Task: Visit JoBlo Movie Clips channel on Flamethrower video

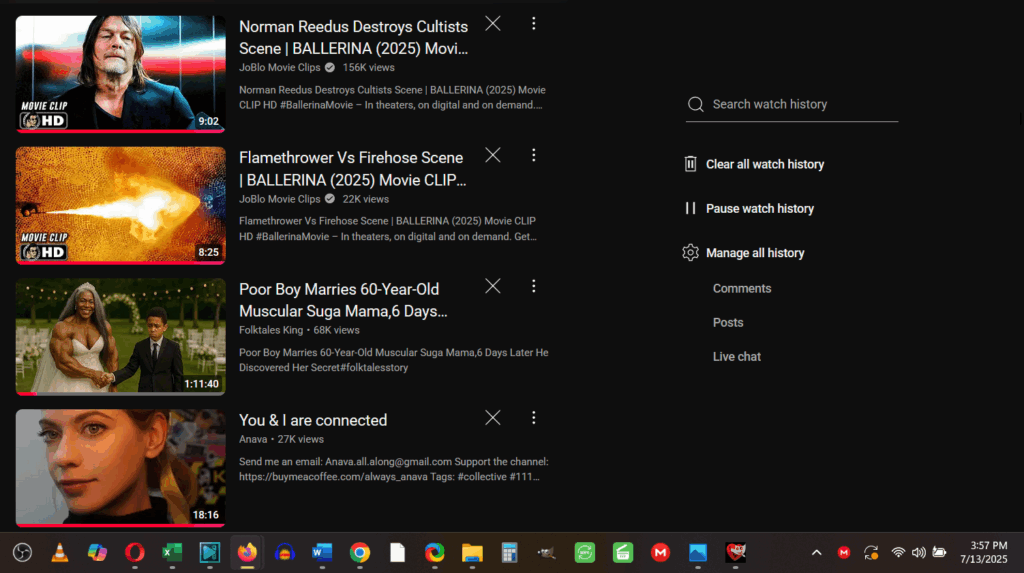Action: pos(280,199)
